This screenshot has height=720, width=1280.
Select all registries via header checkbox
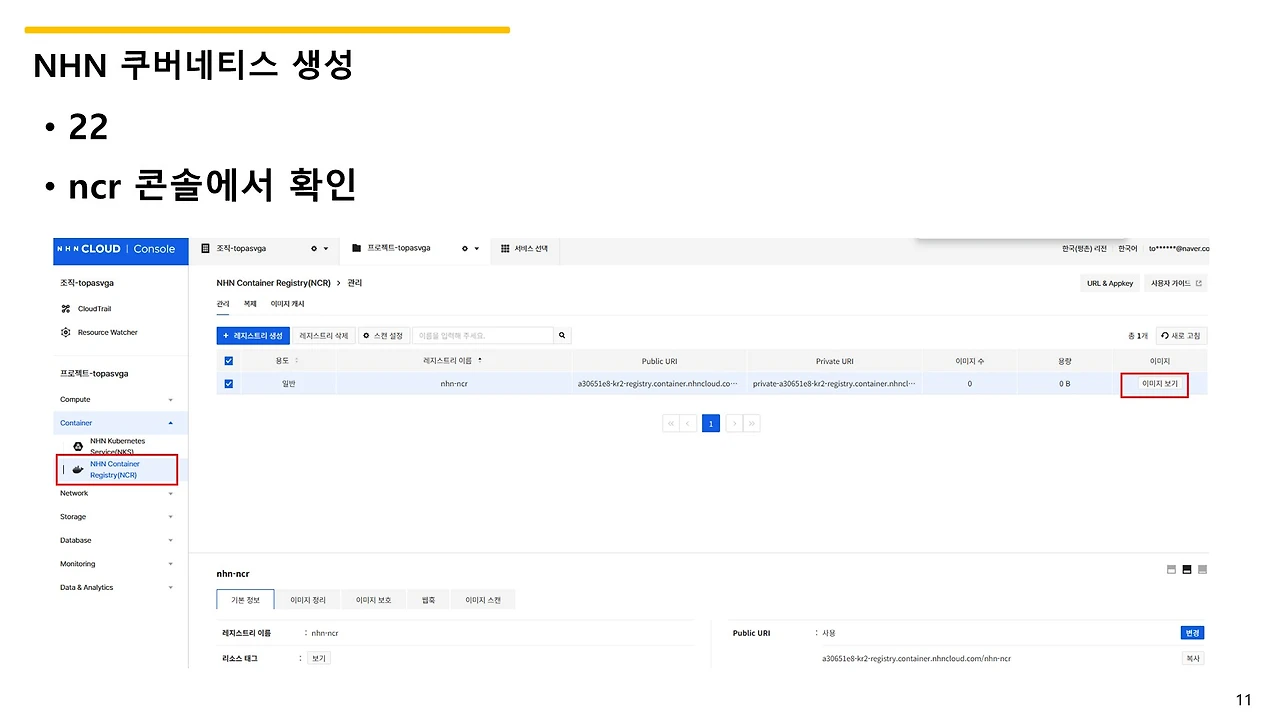(x=229, y=361)
